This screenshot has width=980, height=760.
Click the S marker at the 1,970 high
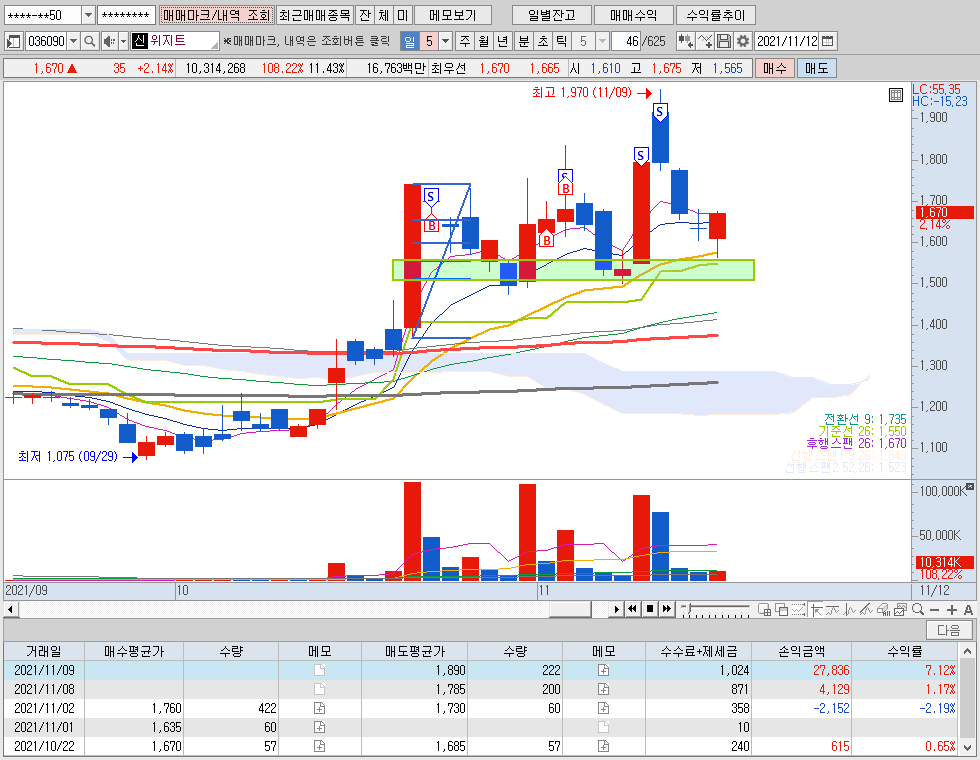[660, 112]
